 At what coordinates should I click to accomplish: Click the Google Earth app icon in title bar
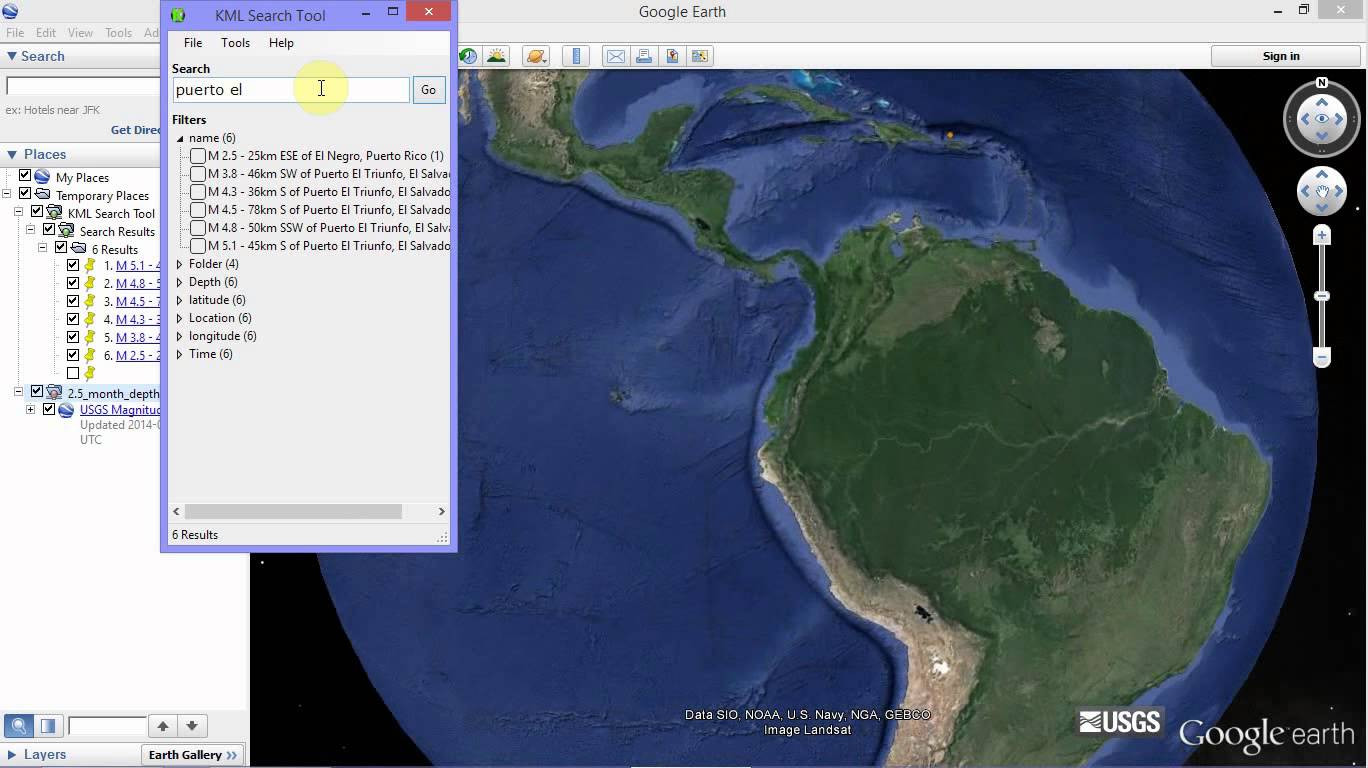9,11
